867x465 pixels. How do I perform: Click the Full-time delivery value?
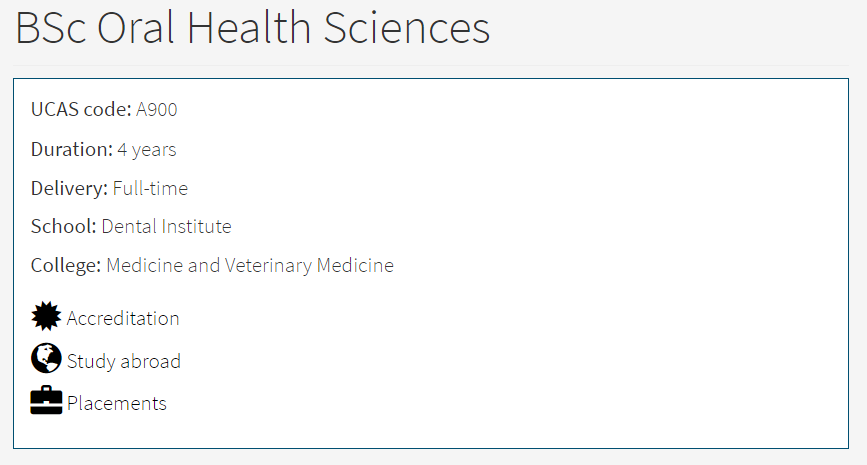[150, 189]
